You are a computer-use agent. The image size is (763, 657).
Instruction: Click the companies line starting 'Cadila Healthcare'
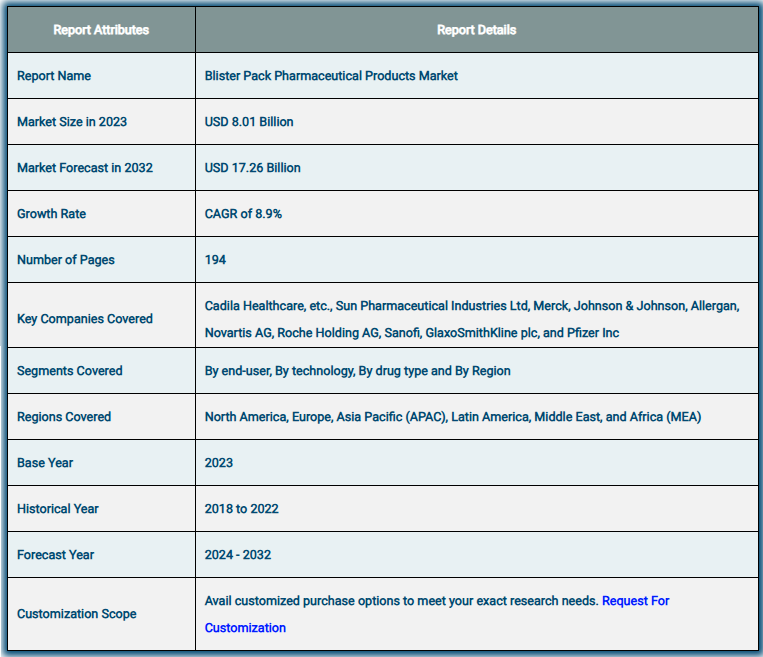click(472, 306)
